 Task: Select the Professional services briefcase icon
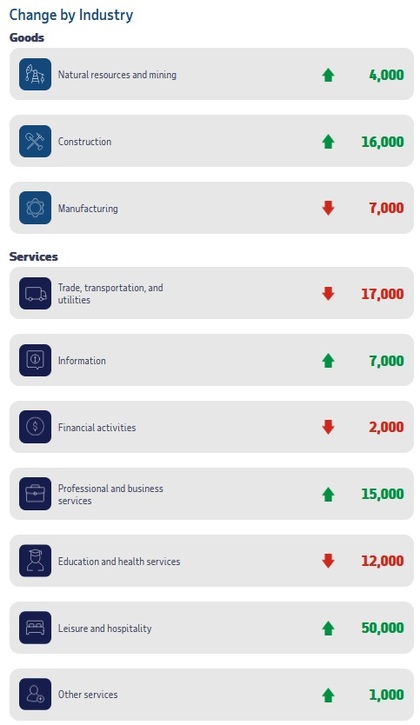point(35,494)
